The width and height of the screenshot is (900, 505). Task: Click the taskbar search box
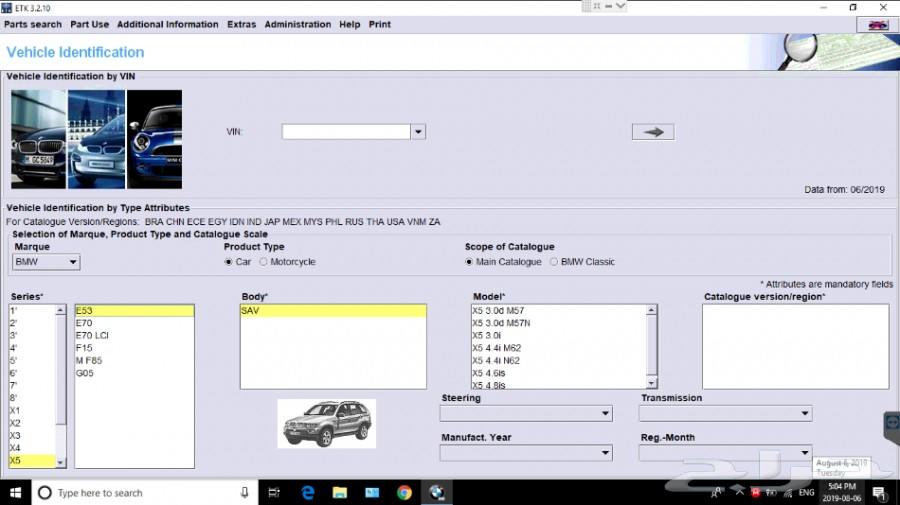point(145,492)
